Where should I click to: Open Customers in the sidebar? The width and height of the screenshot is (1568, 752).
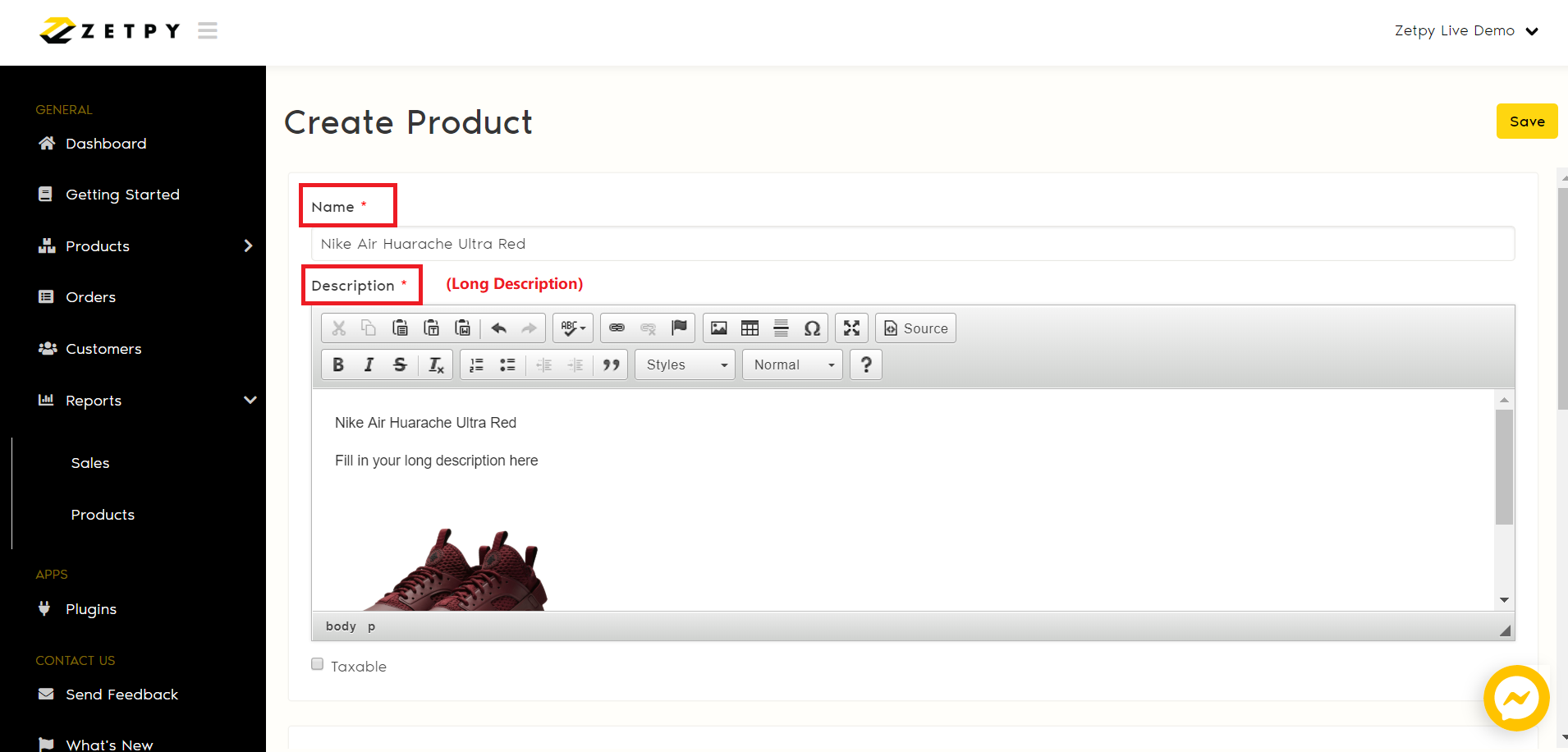pyautogui.click(x=103, y=349)
